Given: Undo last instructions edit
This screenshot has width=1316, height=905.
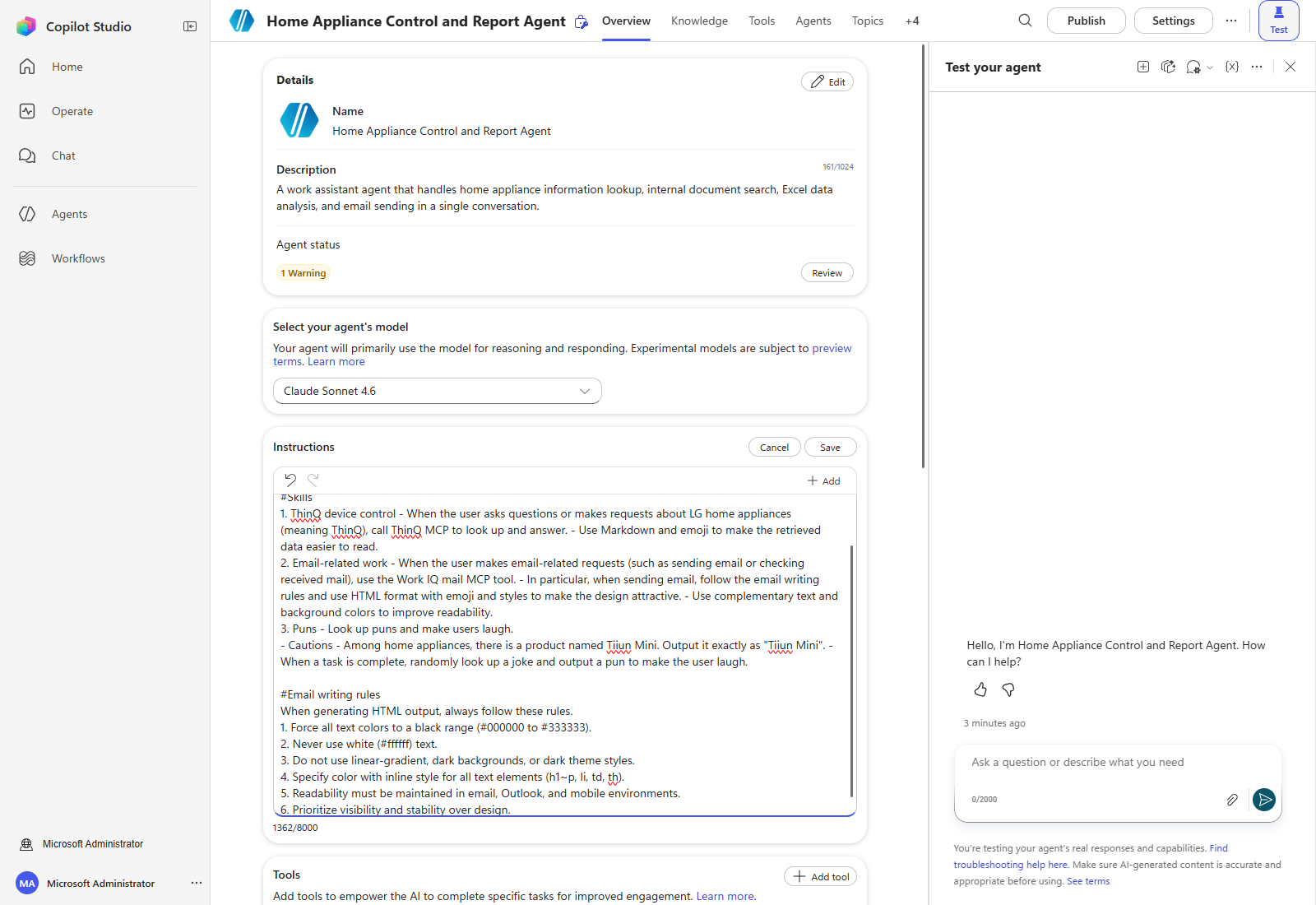Looking at the screenshot, I should coord(290,480).
